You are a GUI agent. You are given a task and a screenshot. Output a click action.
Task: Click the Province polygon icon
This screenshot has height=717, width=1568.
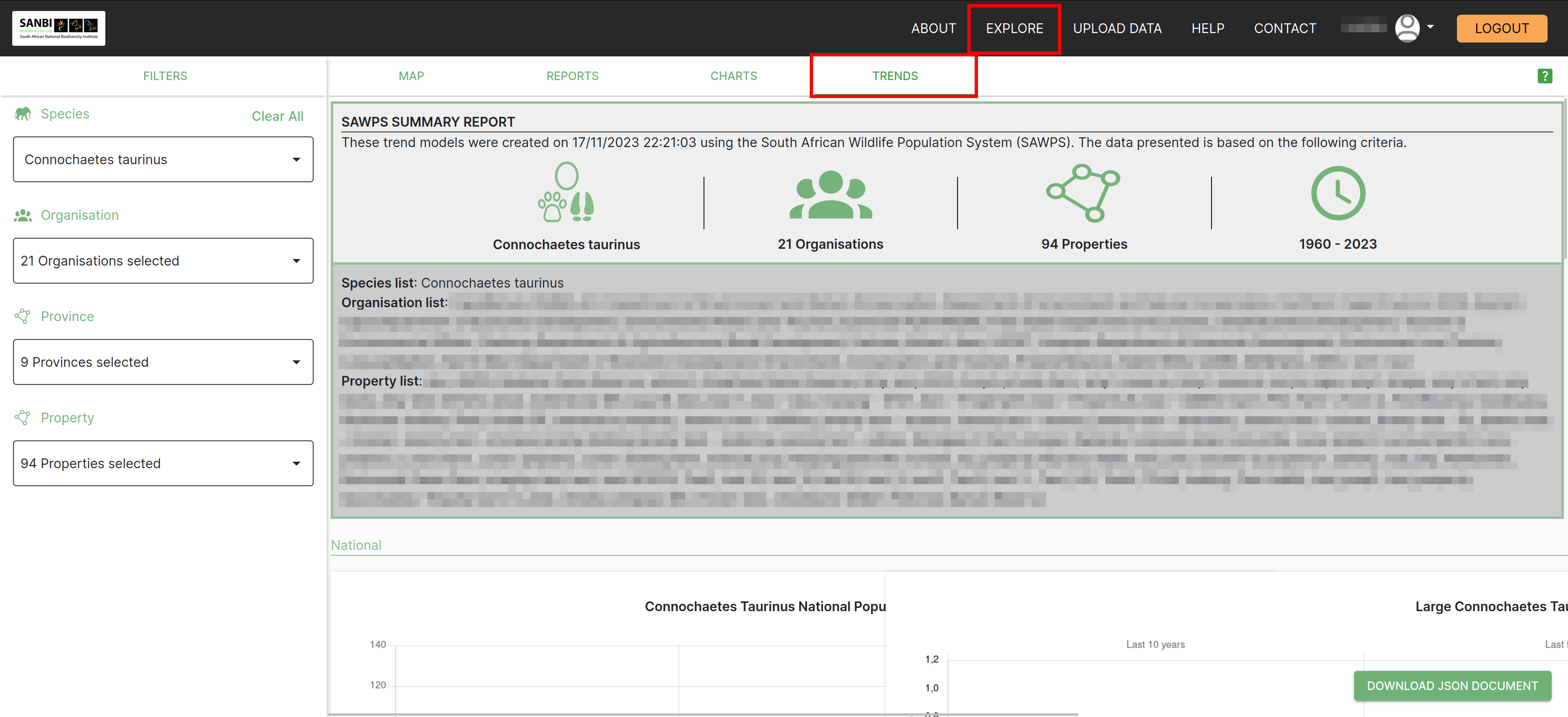22,316
